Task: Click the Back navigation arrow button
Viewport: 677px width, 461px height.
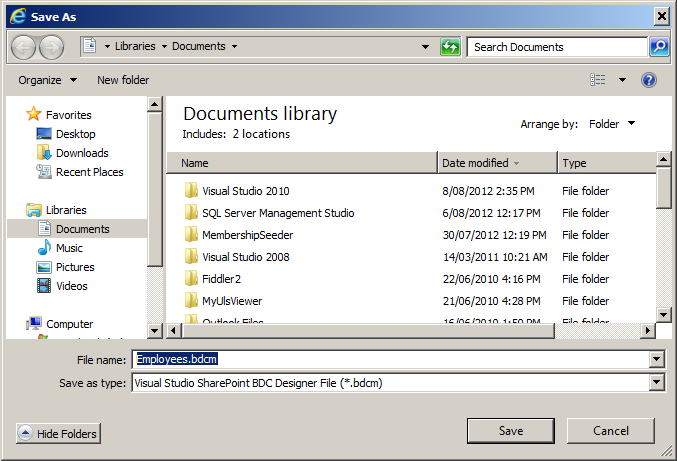Action: [x=23, y=47]
